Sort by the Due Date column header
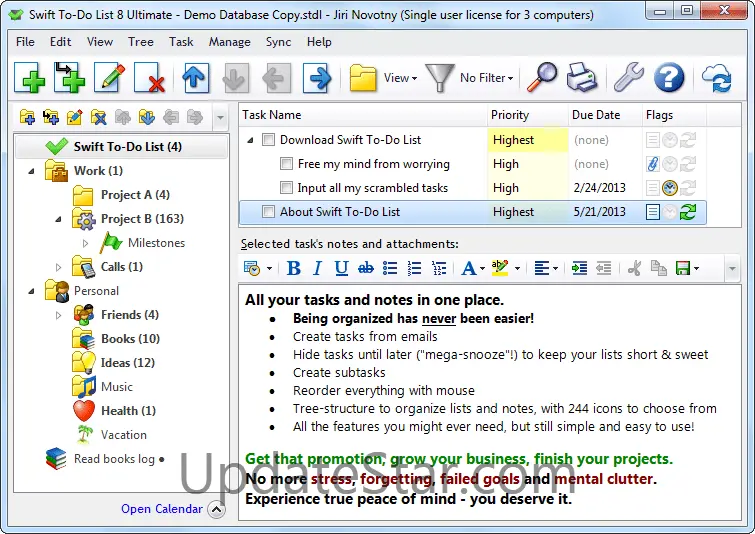The width and height of the screenshot is (755, 534). (605, 115)
